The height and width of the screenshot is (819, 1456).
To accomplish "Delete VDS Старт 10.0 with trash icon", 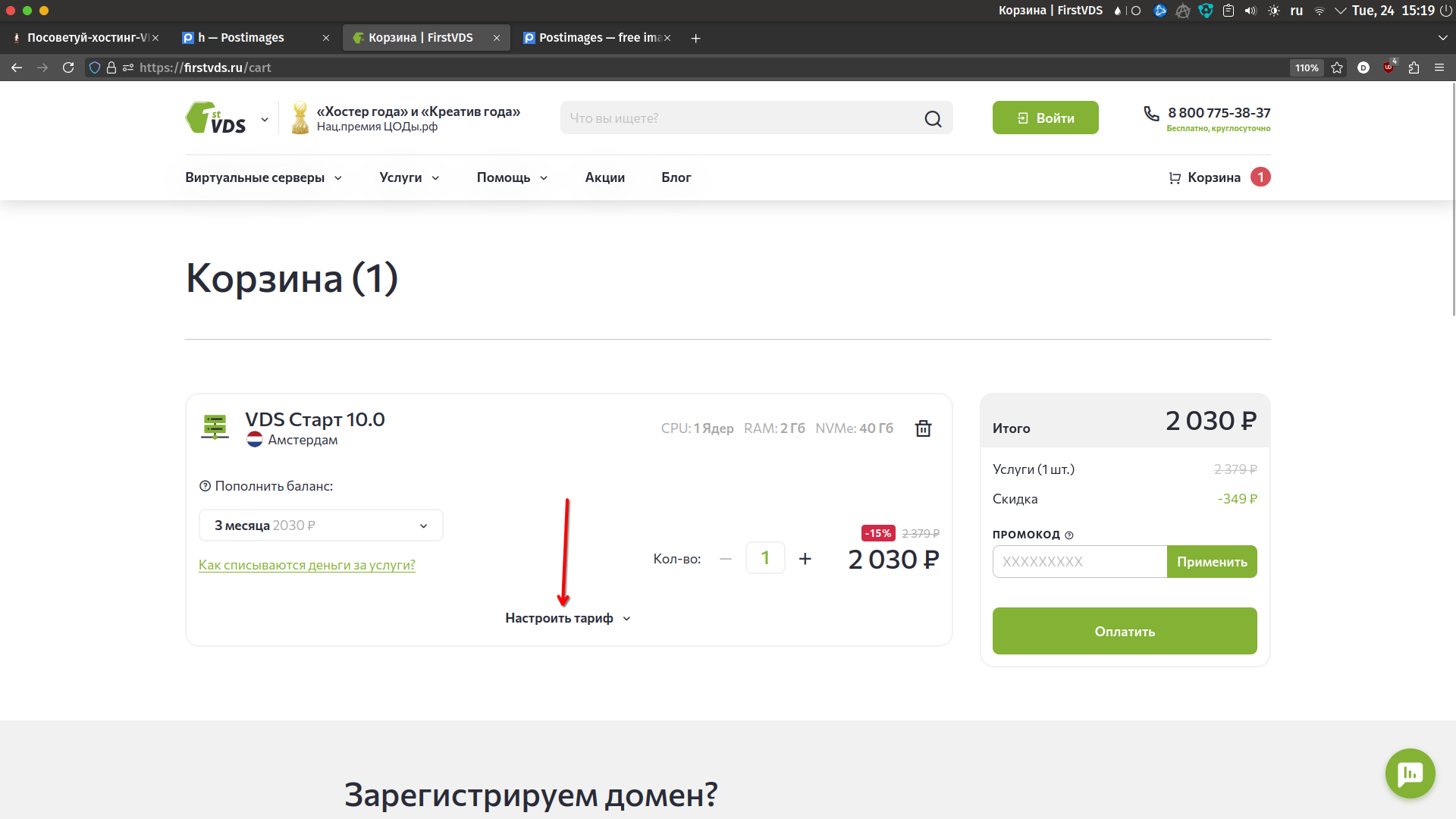I will (x=923, y=428).
